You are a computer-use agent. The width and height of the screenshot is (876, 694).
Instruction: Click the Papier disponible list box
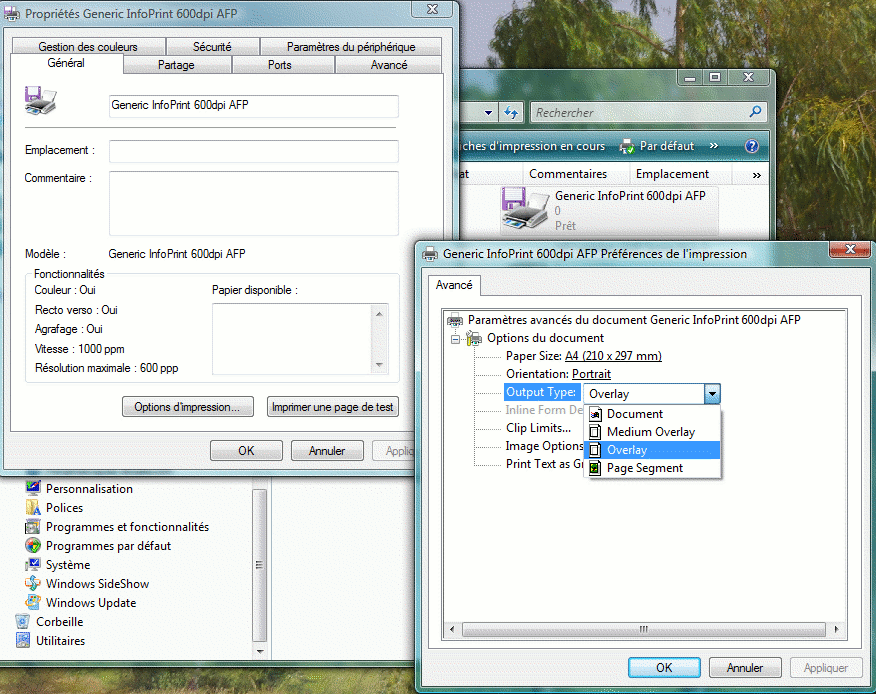pyautogui.click(x=300, y=339)
